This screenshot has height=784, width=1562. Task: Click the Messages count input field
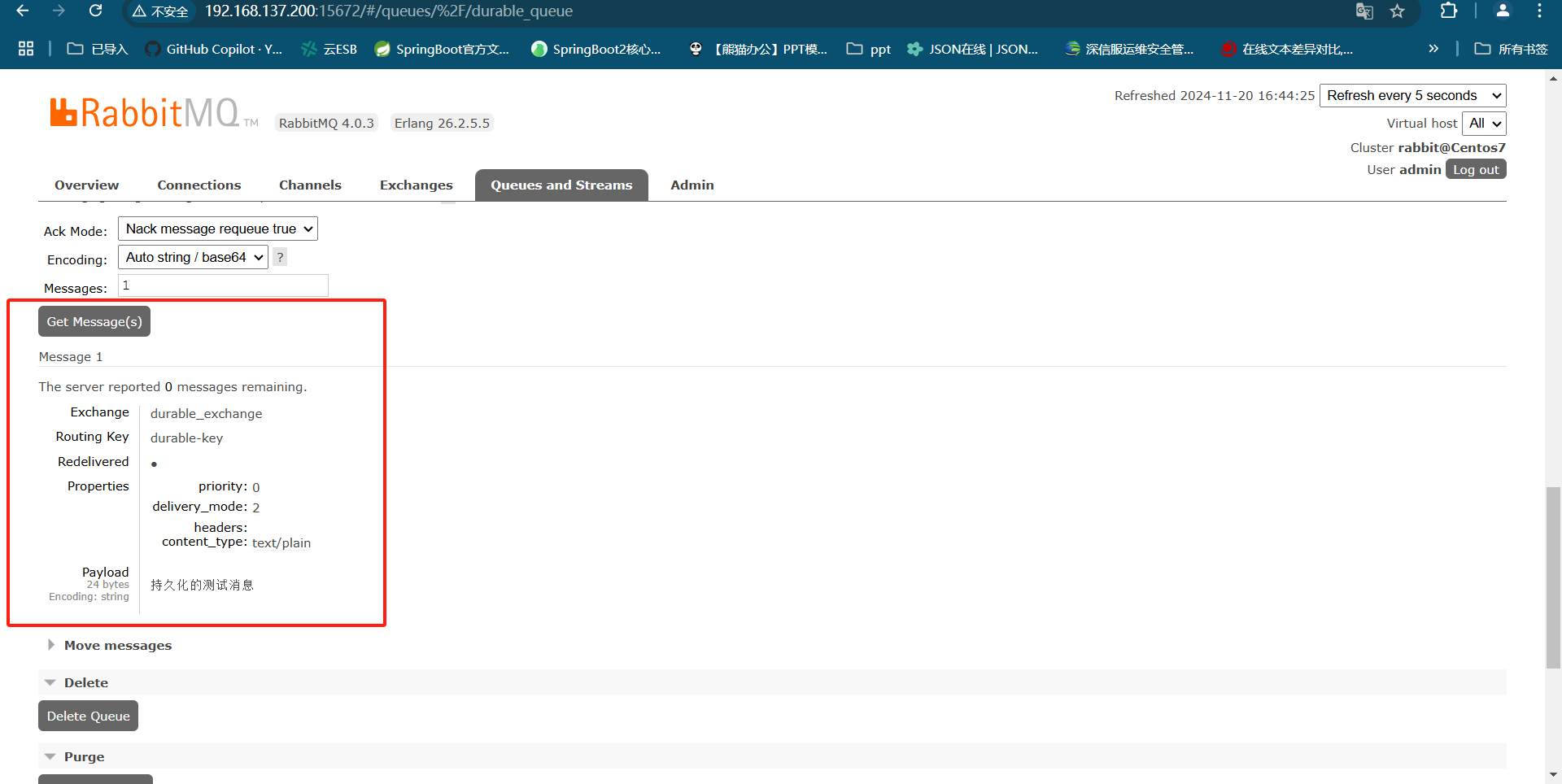(x=223, y=285)
